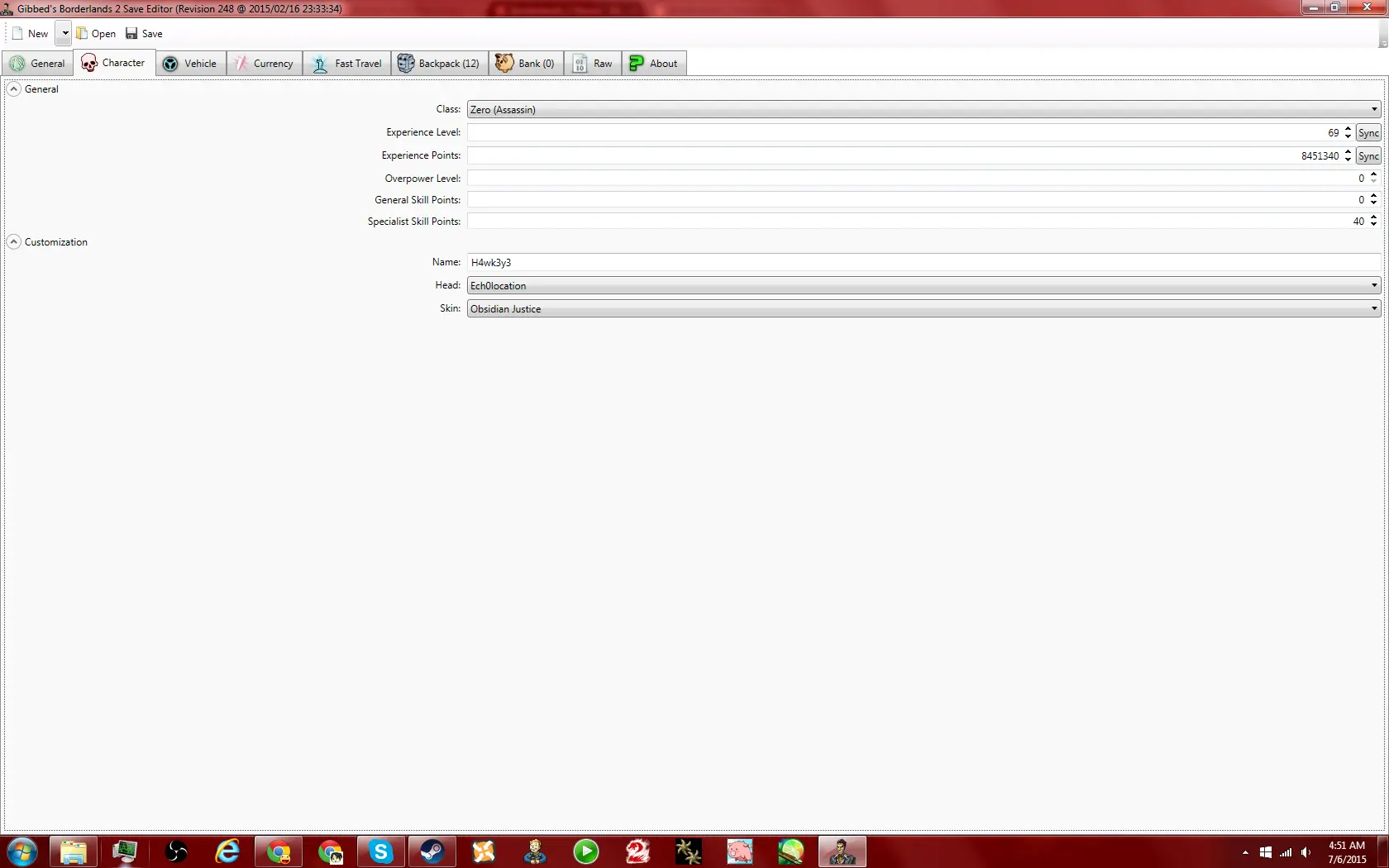This screenshot has width=1389, height=868.
Task: Click the pink pig taskbar icon
Action: pos(740,851)
